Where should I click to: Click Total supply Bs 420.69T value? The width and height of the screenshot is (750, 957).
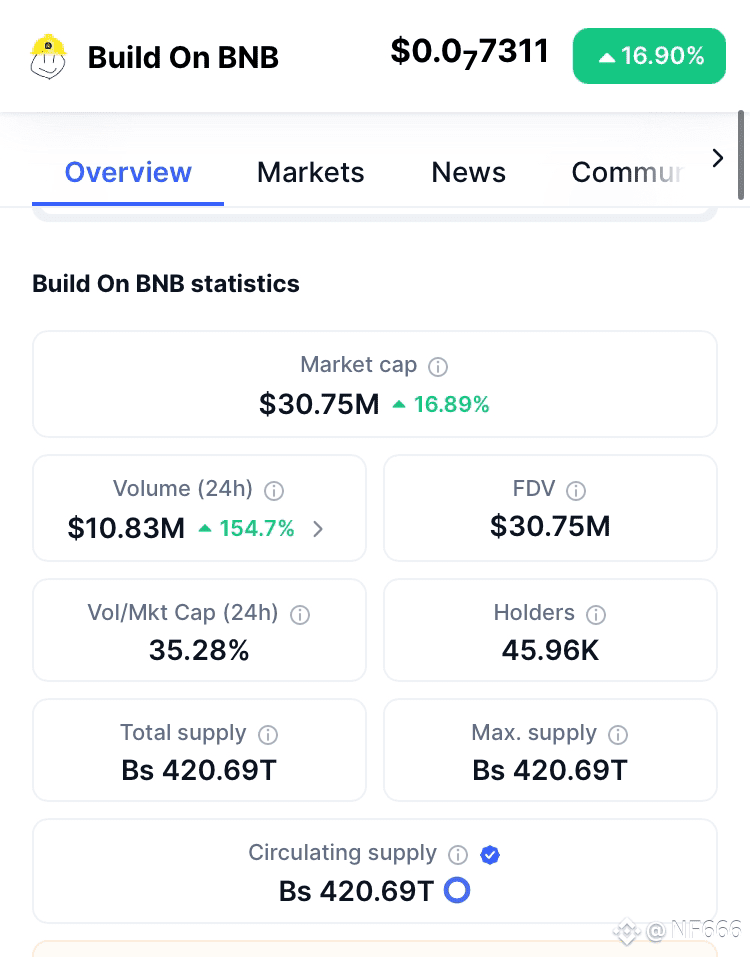199,770
